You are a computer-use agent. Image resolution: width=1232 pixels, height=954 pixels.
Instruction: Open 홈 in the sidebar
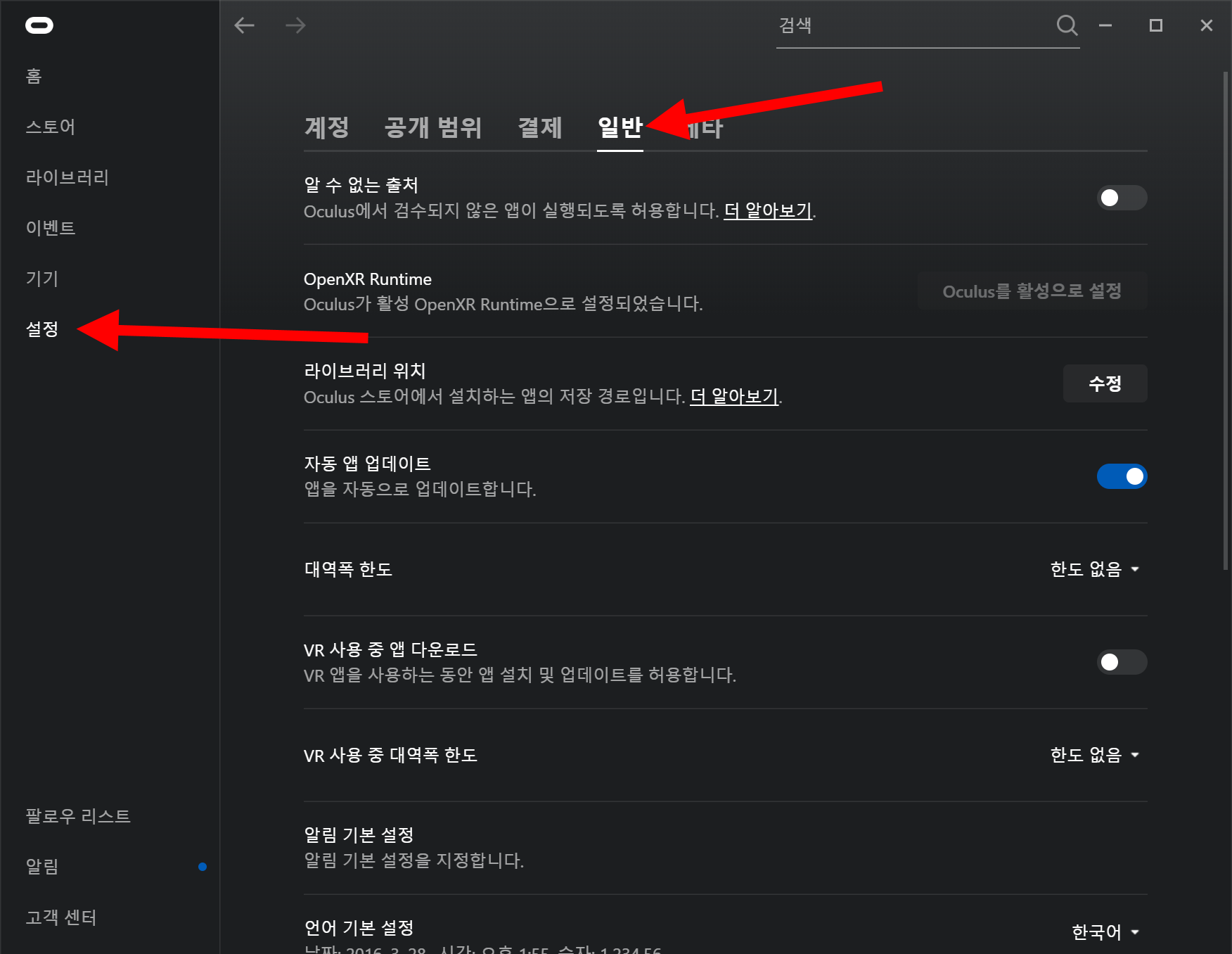(x=34, y=76)
